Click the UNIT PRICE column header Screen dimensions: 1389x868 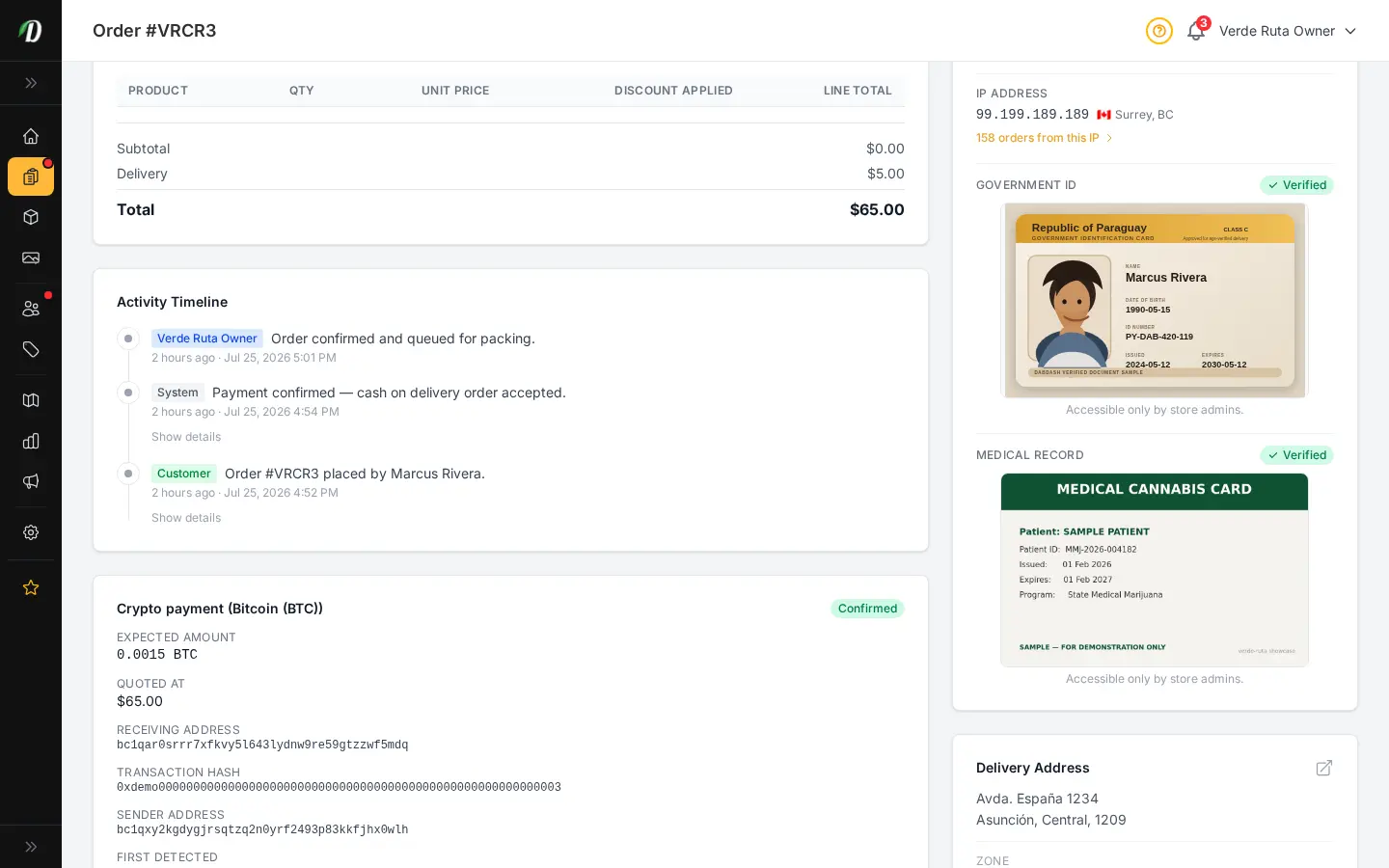(x=455, y=91)
